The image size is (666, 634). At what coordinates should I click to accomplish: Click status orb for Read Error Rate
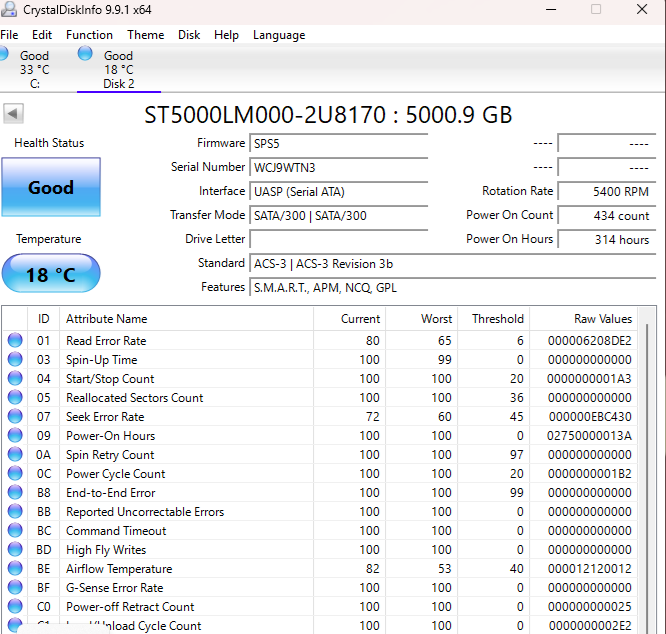(x=15, y=340)
